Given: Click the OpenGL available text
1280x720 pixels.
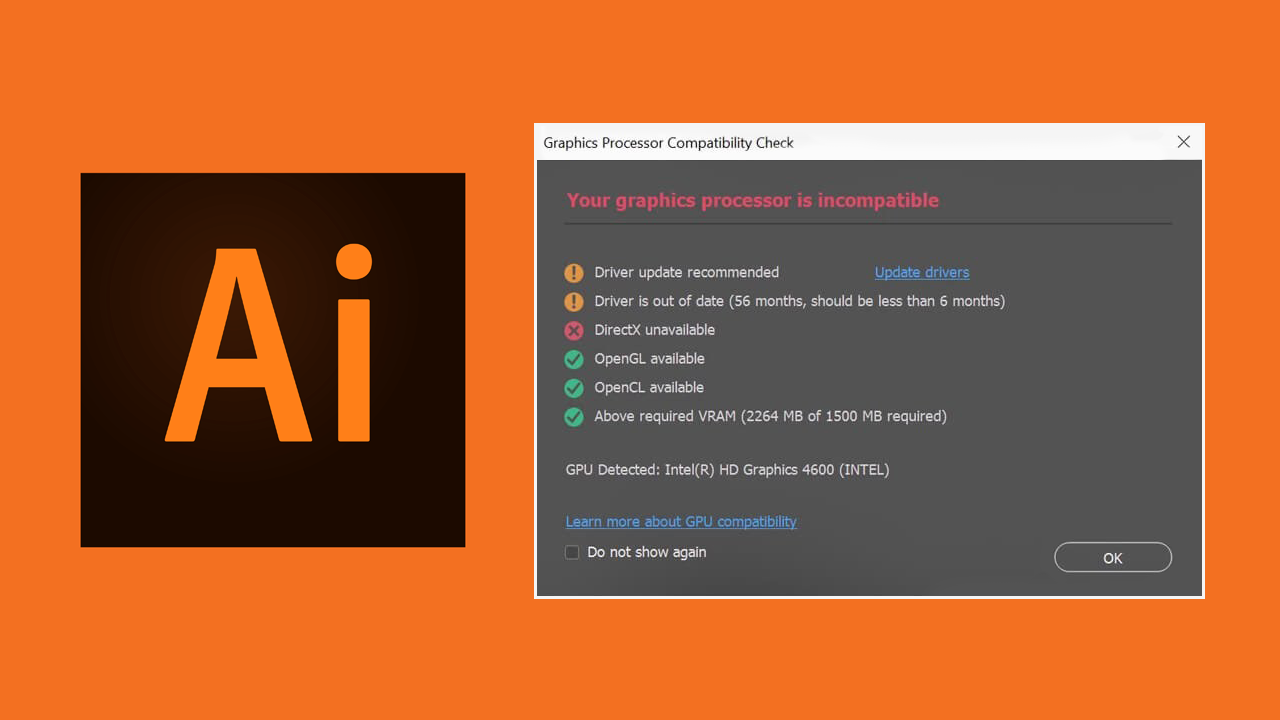Looking at the screenshot, I should 650,359.
